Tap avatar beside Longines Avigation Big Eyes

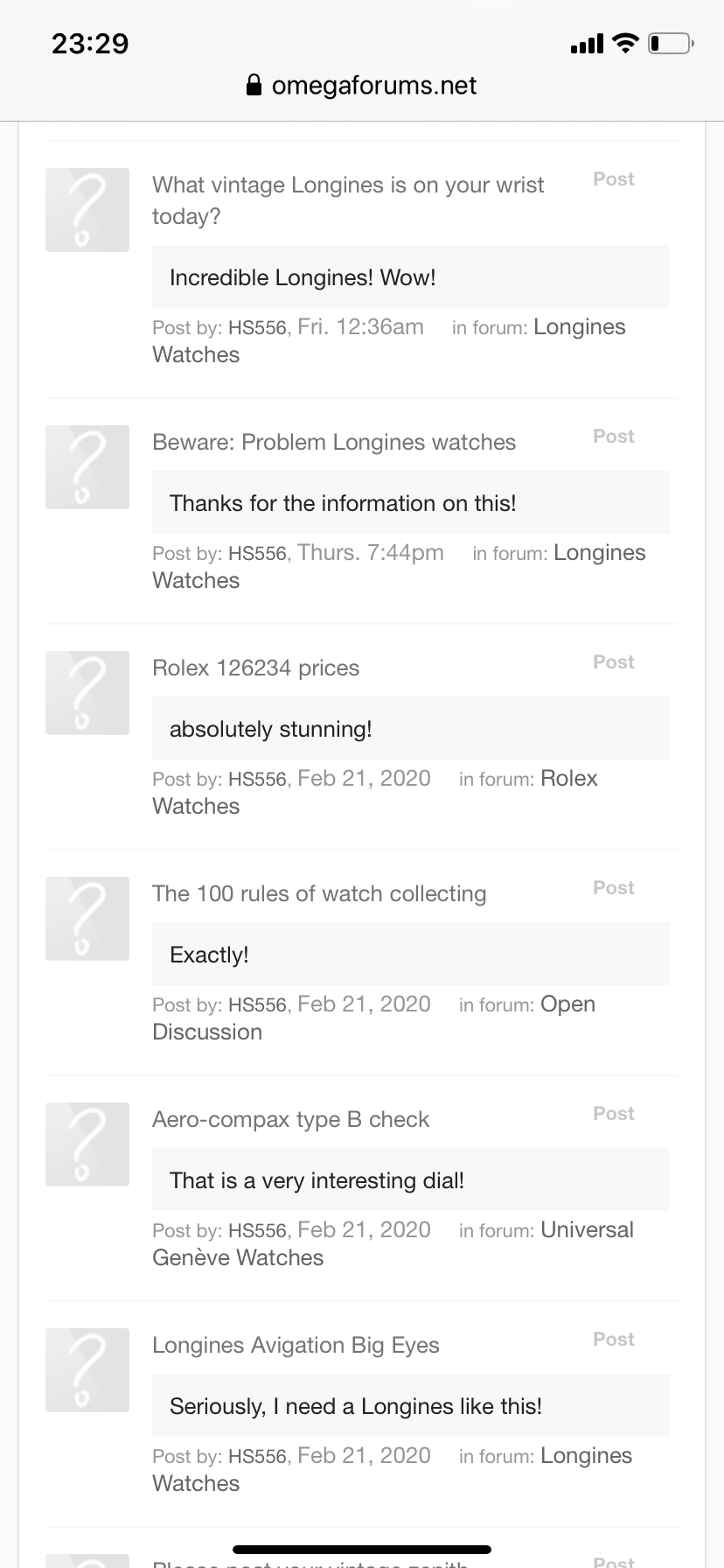click(87, 1370)
